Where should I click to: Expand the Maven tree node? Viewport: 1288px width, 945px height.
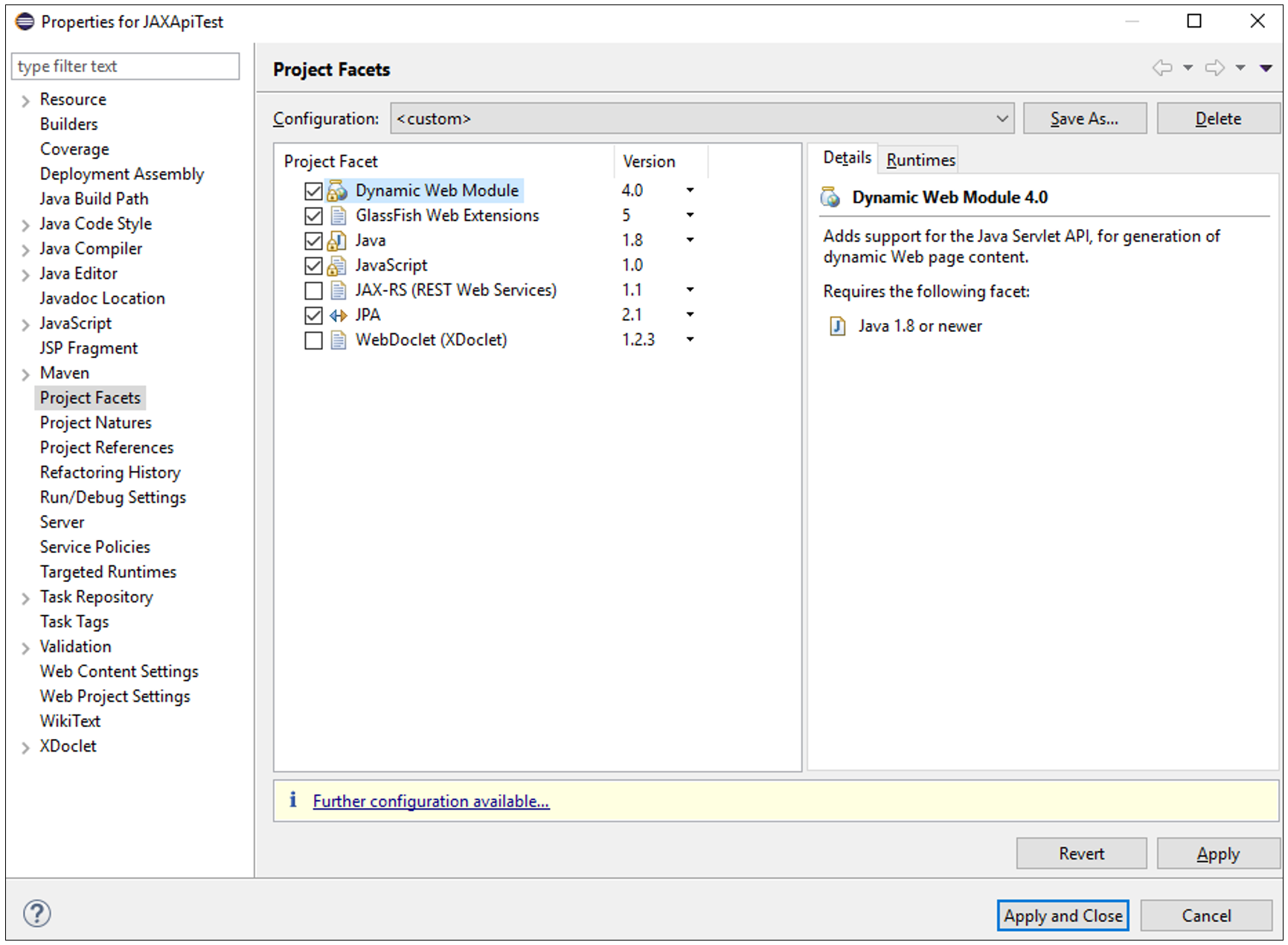(x=26, y=374)
